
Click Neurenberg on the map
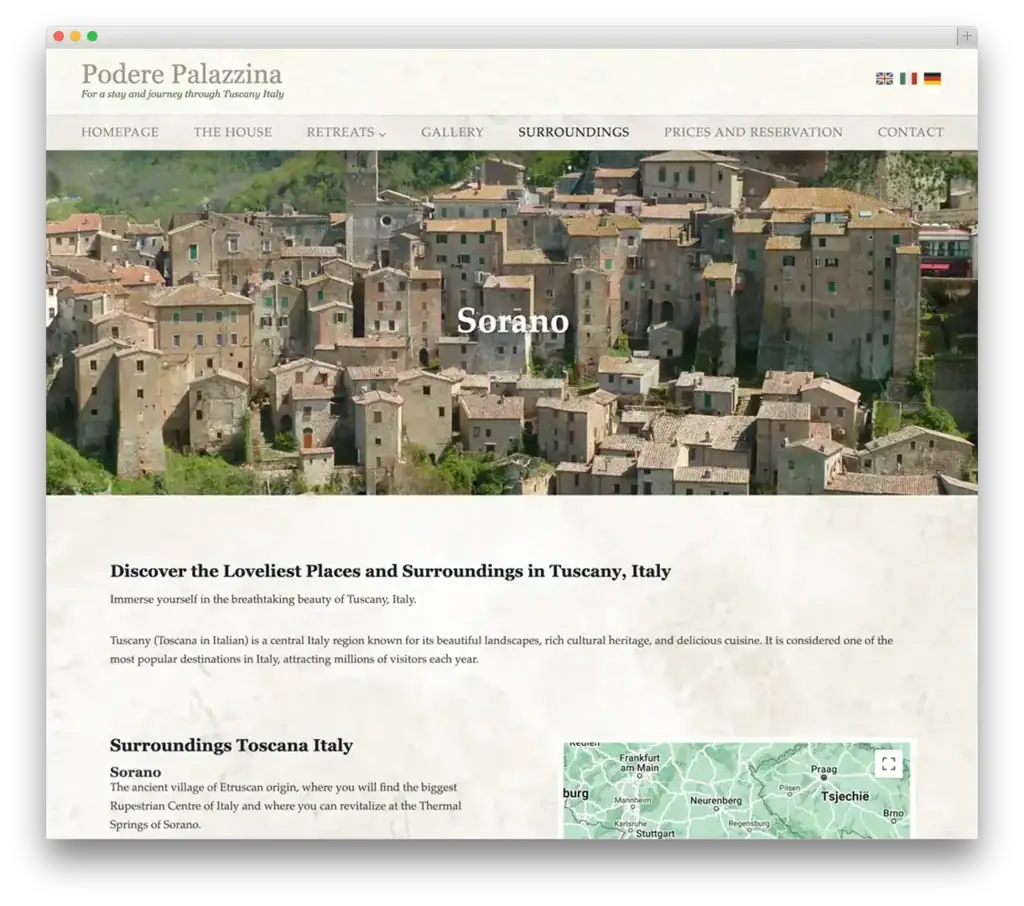pos(716,800)
